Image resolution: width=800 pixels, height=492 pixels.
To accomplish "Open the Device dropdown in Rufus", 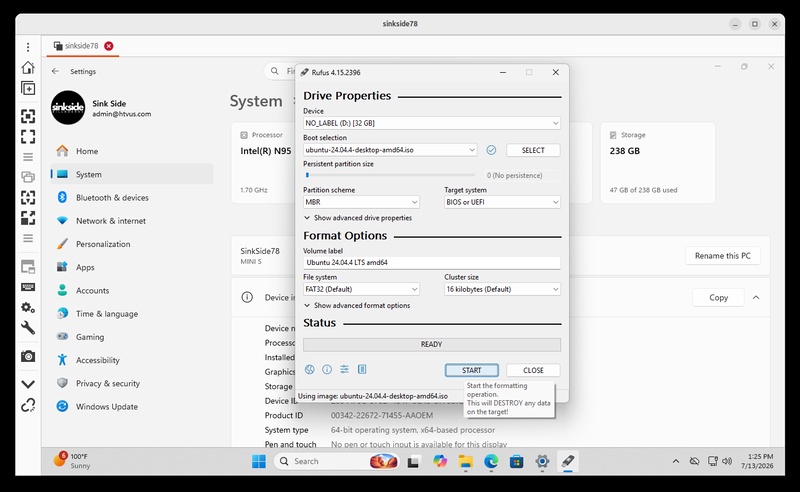I will click(x=432, y=123).
